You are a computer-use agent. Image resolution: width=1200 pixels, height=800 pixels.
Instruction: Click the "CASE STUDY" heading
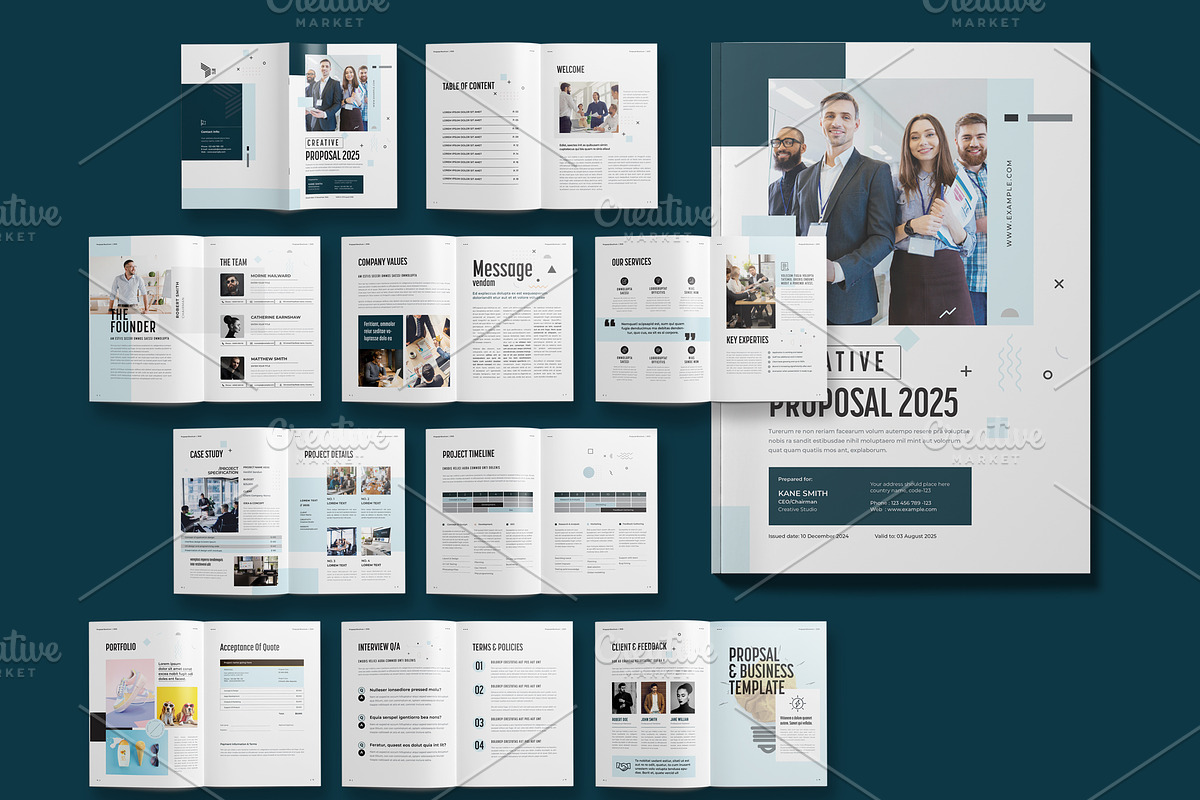tap(207, 455)
